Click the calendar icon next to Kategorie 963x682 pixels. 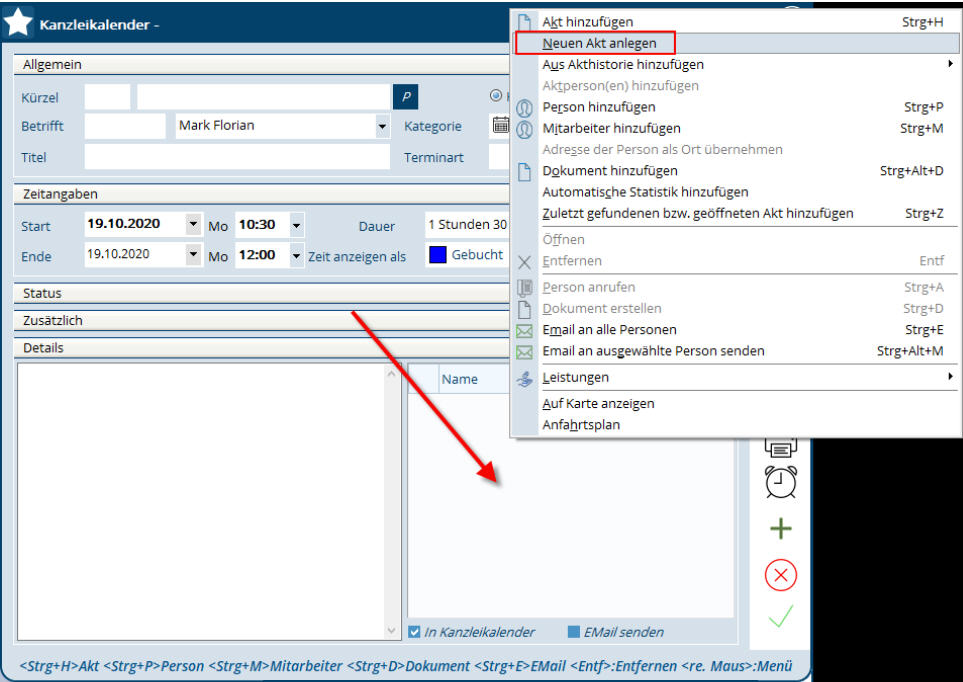tap(500, 126)
